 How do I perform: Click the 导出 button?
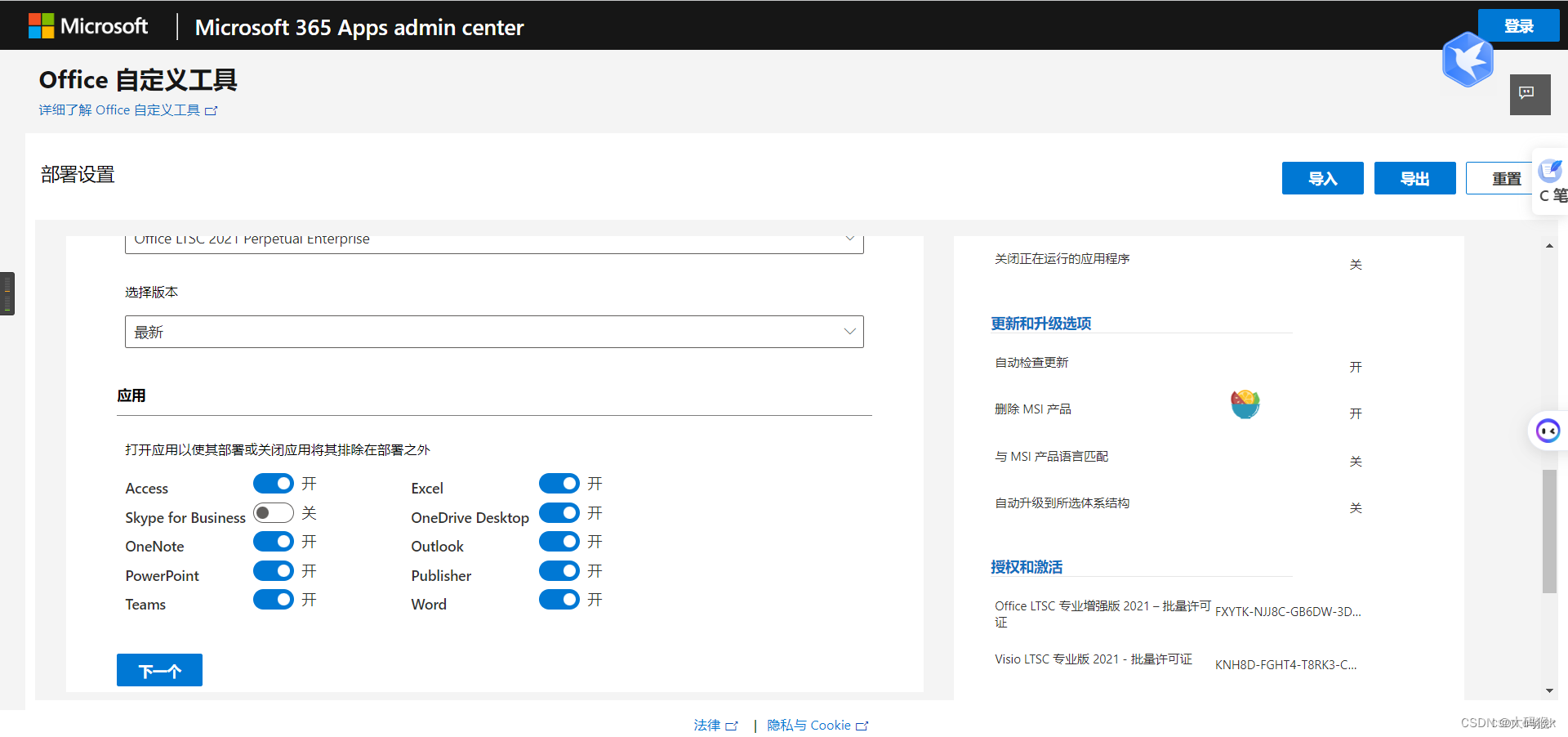click(1415, 178)
